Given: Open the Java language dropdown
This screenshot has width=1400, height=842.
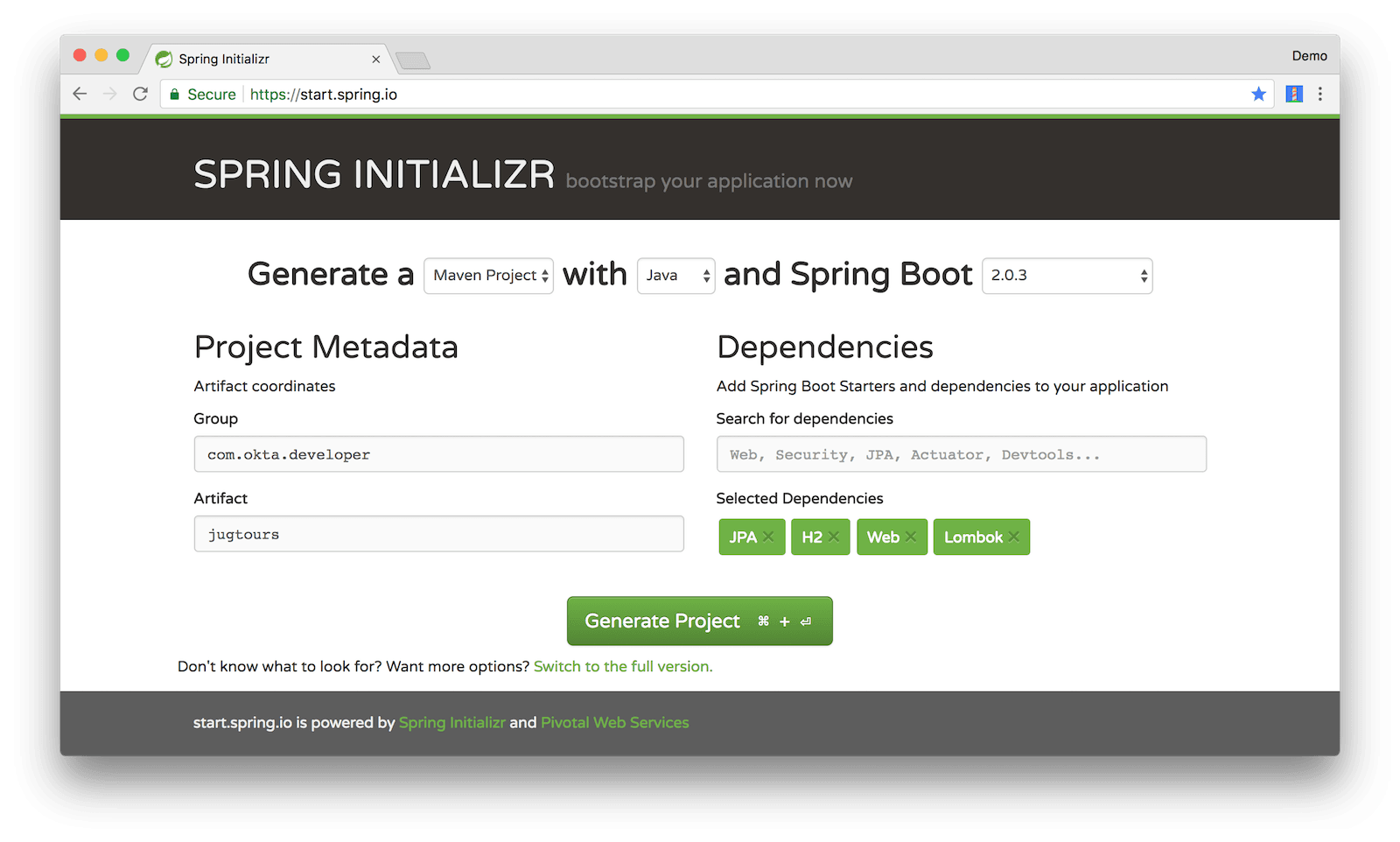Looking at the screenshot, I should [676, 276].
